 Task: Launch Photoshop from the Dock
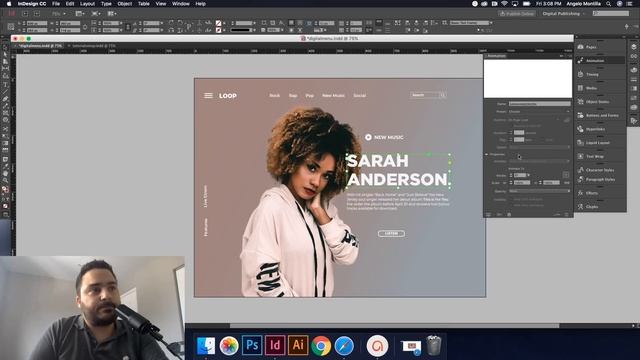pyautogui.click(x=252, y=345)
